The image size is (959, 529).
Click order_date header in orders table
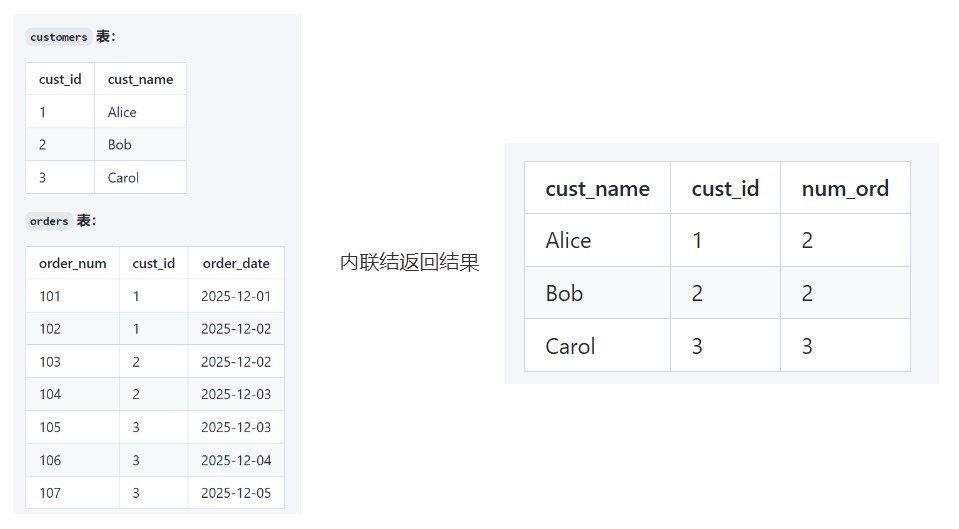pyautogui.click(x=236, y=263)
